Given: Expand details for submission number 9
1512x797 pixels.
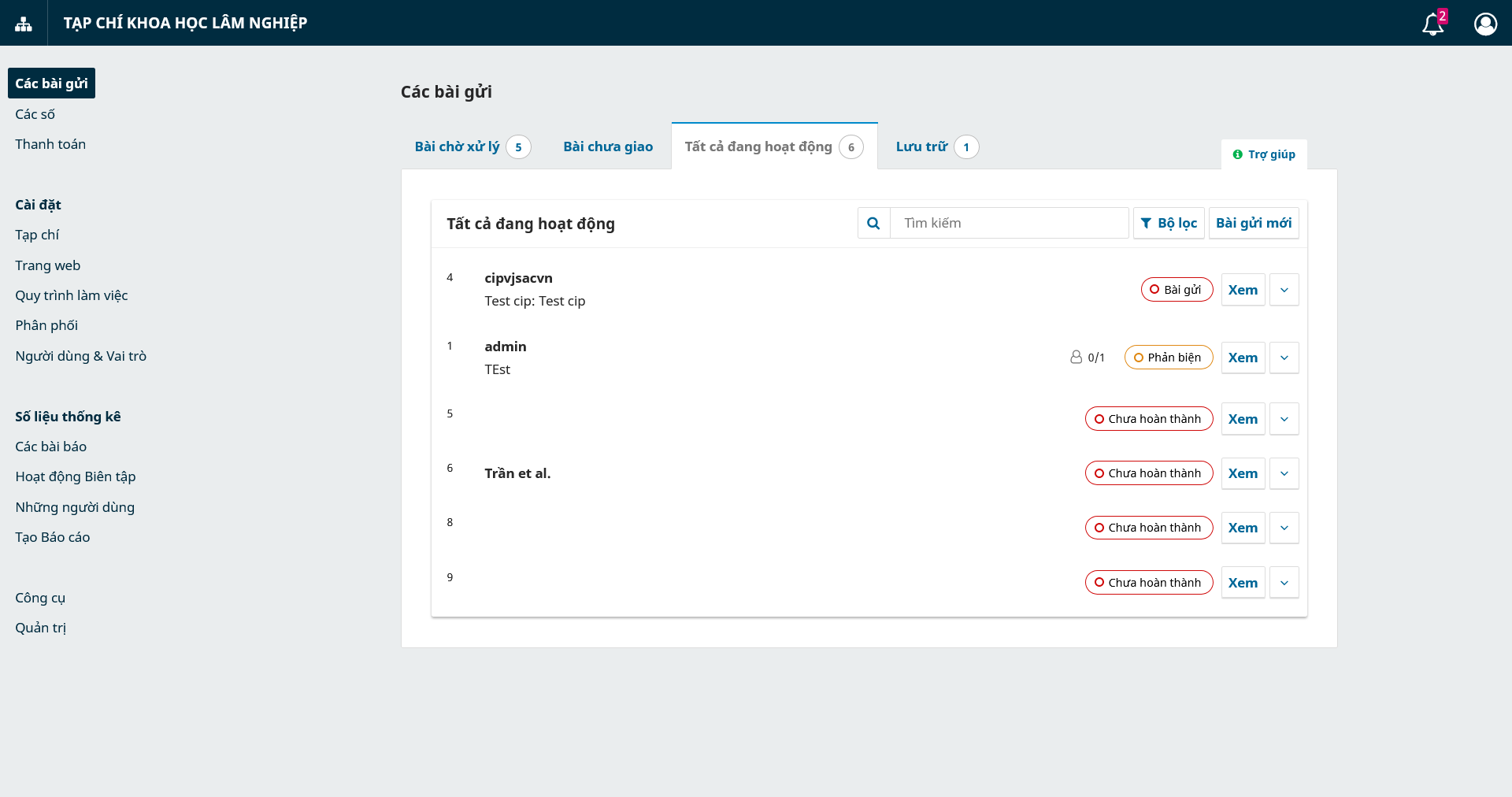Looking at the screenshot, I should (x=1284, y=583).
